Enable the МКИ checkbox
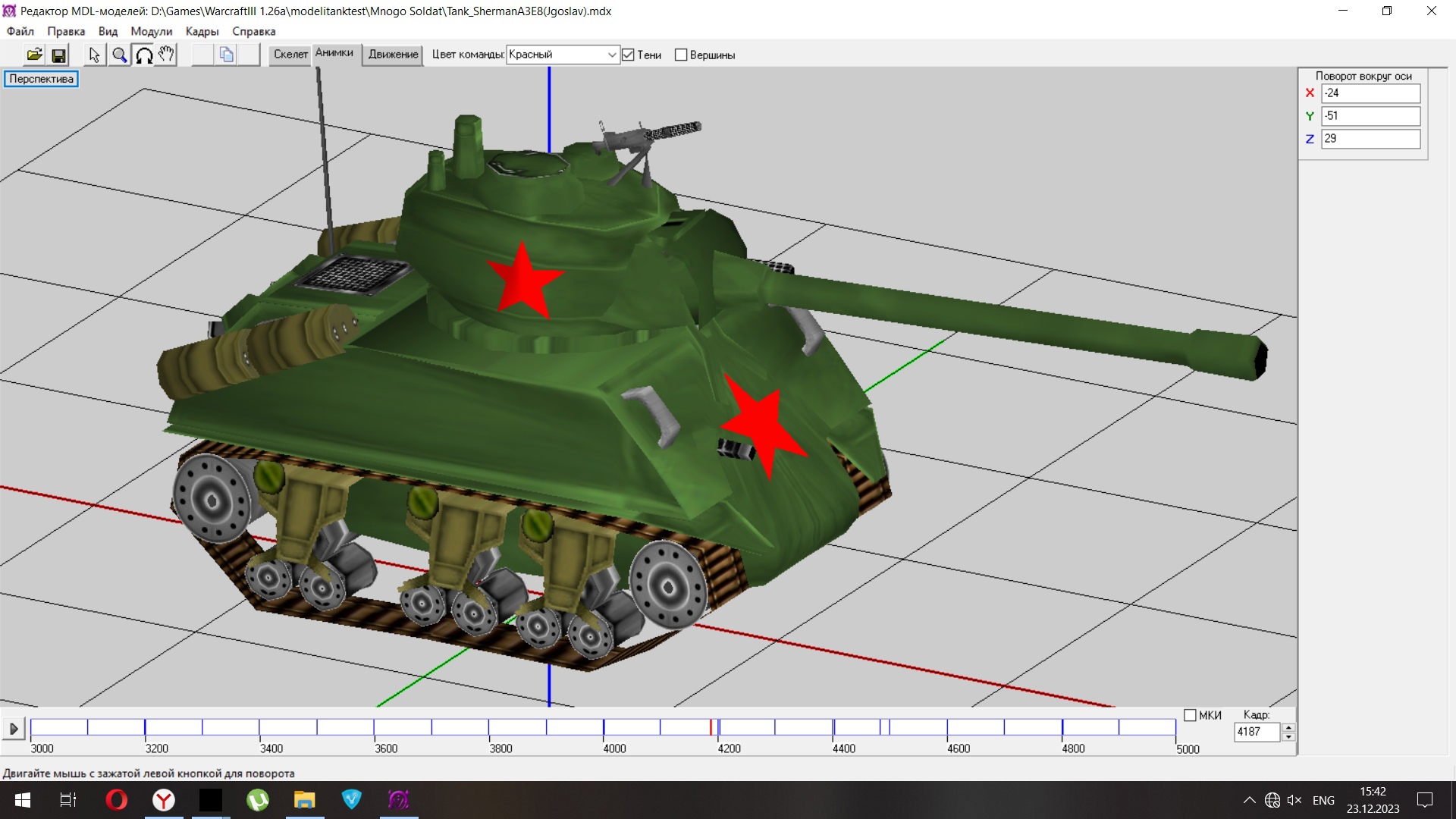1456x819 pixels. (x=1190, y=715)
